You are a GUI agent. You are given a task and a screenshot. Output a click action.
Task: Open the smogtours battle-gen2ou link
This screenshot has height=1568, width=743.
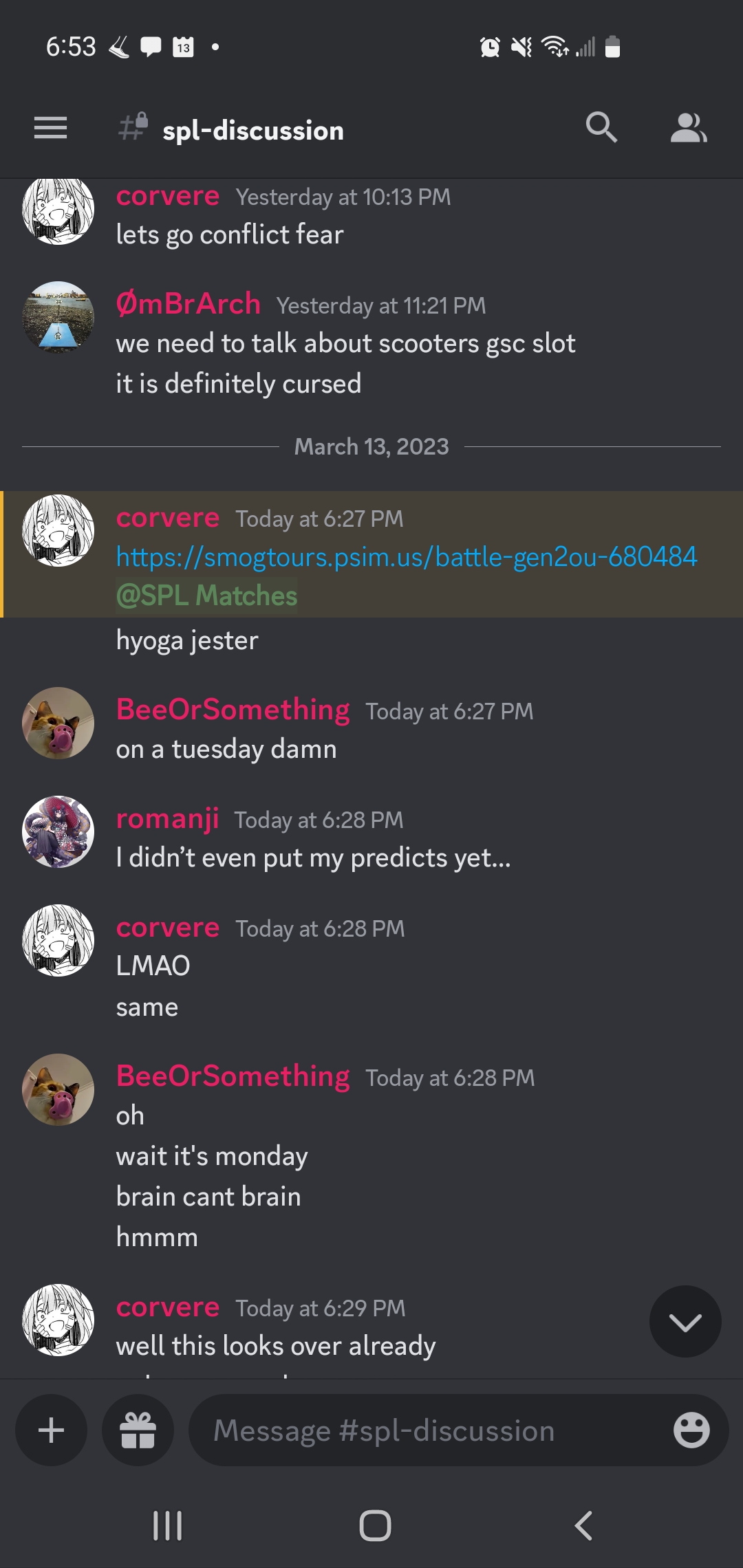pyautogui.click(x=407, y=556)
